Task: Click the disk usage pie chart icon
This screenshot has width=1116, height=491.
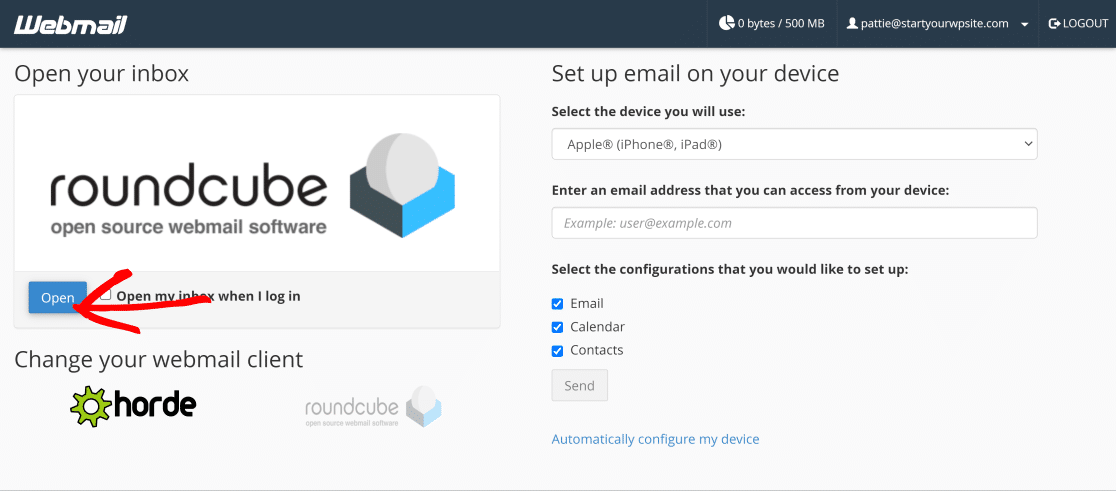Action: coord(727,24)
